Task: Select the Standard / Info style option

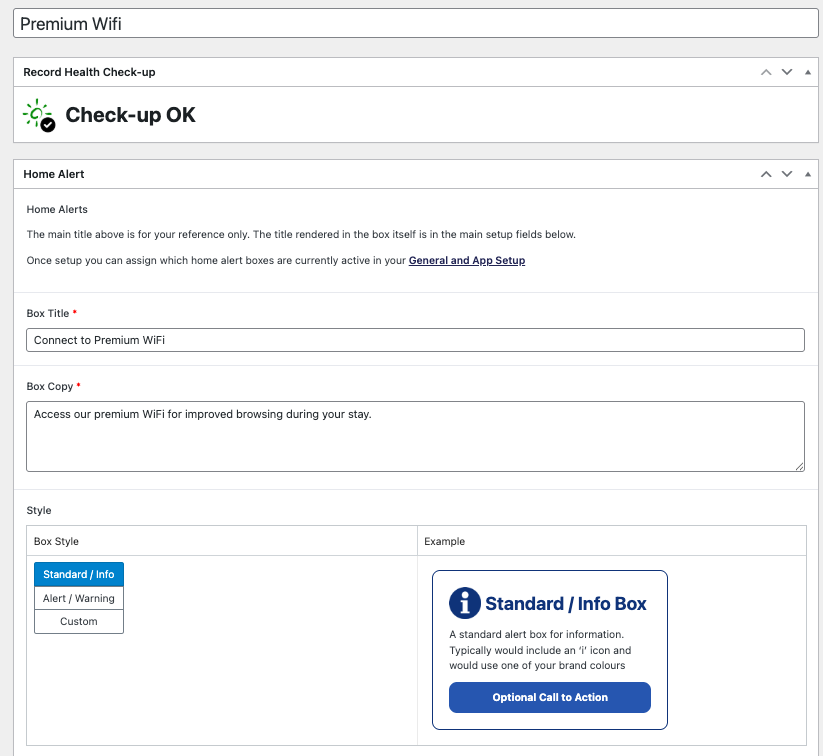Action: (x=78, y=574)
